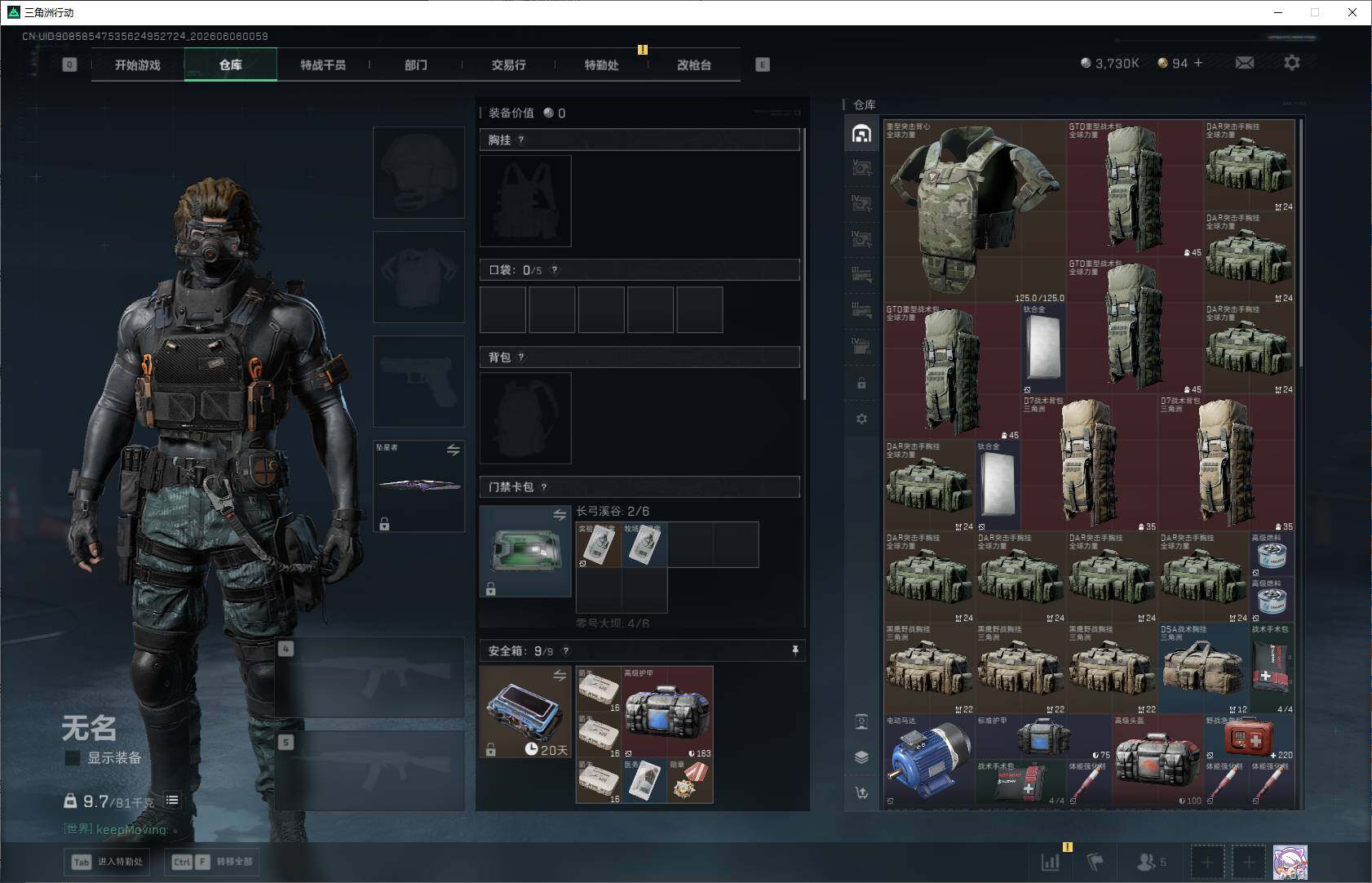1372x883 pixels.
Task: Select the empty chest rig slot
Action: pos(525,201)
